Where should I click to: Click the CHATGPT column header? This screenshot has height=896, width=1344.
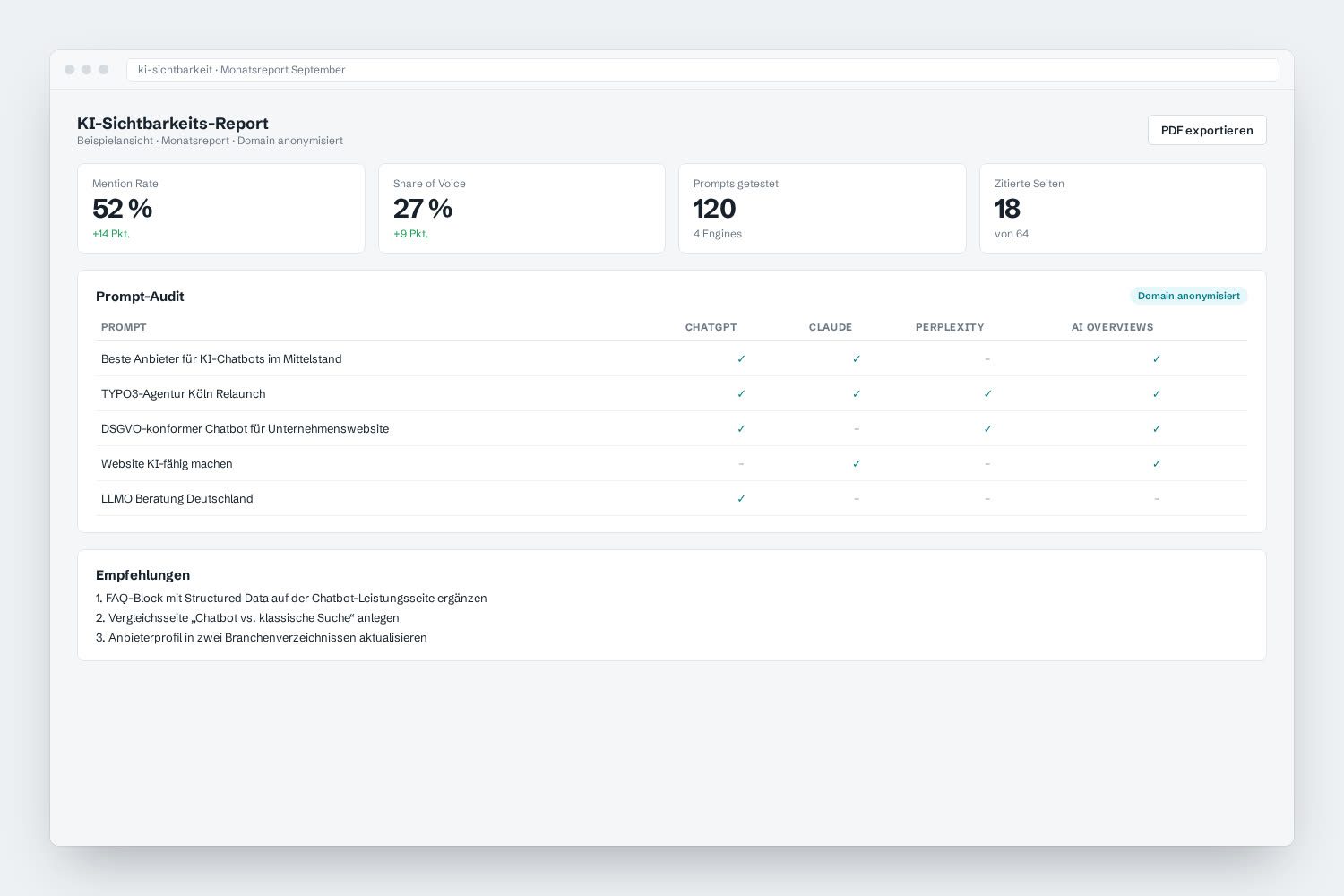[711, 327]
